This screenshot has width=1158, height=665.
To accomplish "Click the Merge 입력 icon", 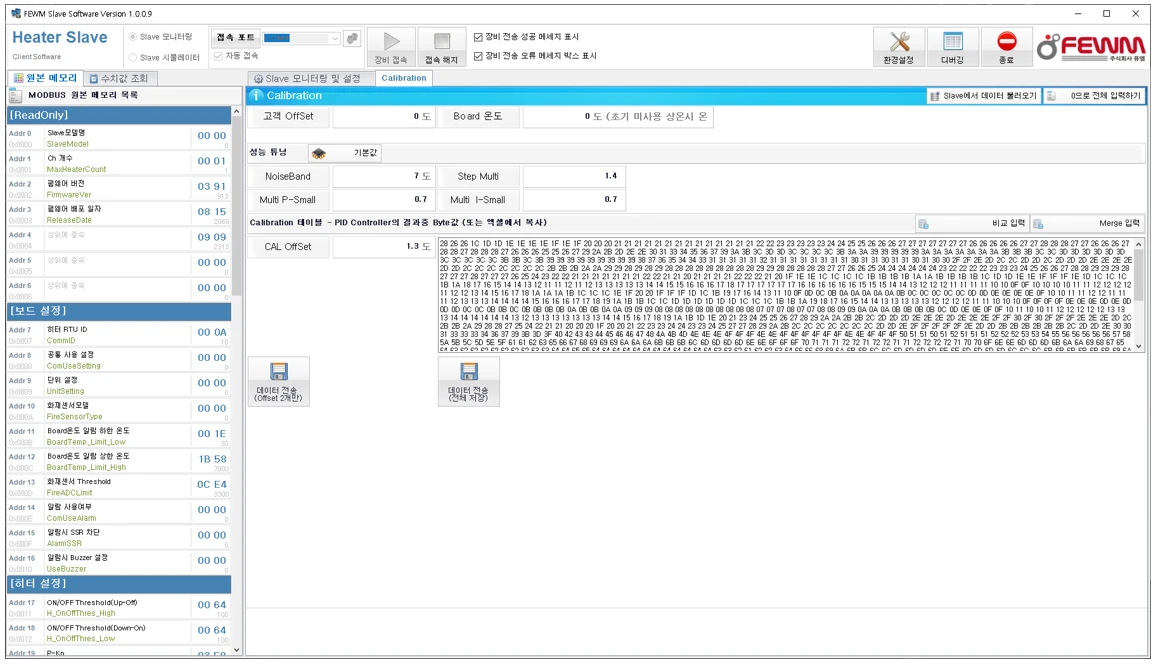I will point(1038,223).
